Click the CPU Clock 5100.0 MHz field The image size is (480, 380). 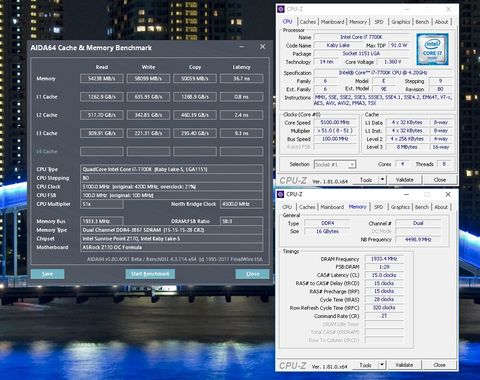tap(172, 187)
